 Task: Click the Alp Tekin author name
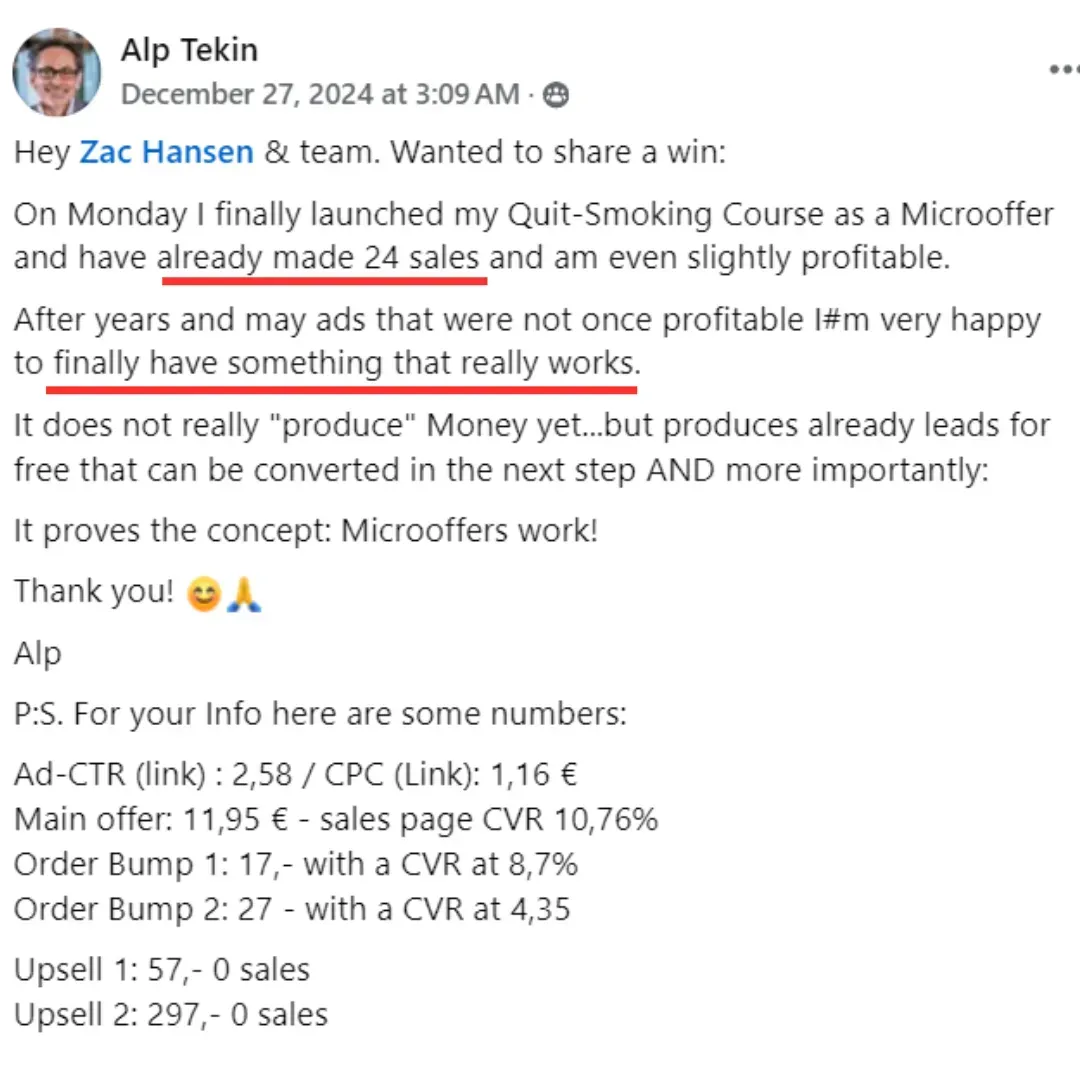tap(189, 50)
